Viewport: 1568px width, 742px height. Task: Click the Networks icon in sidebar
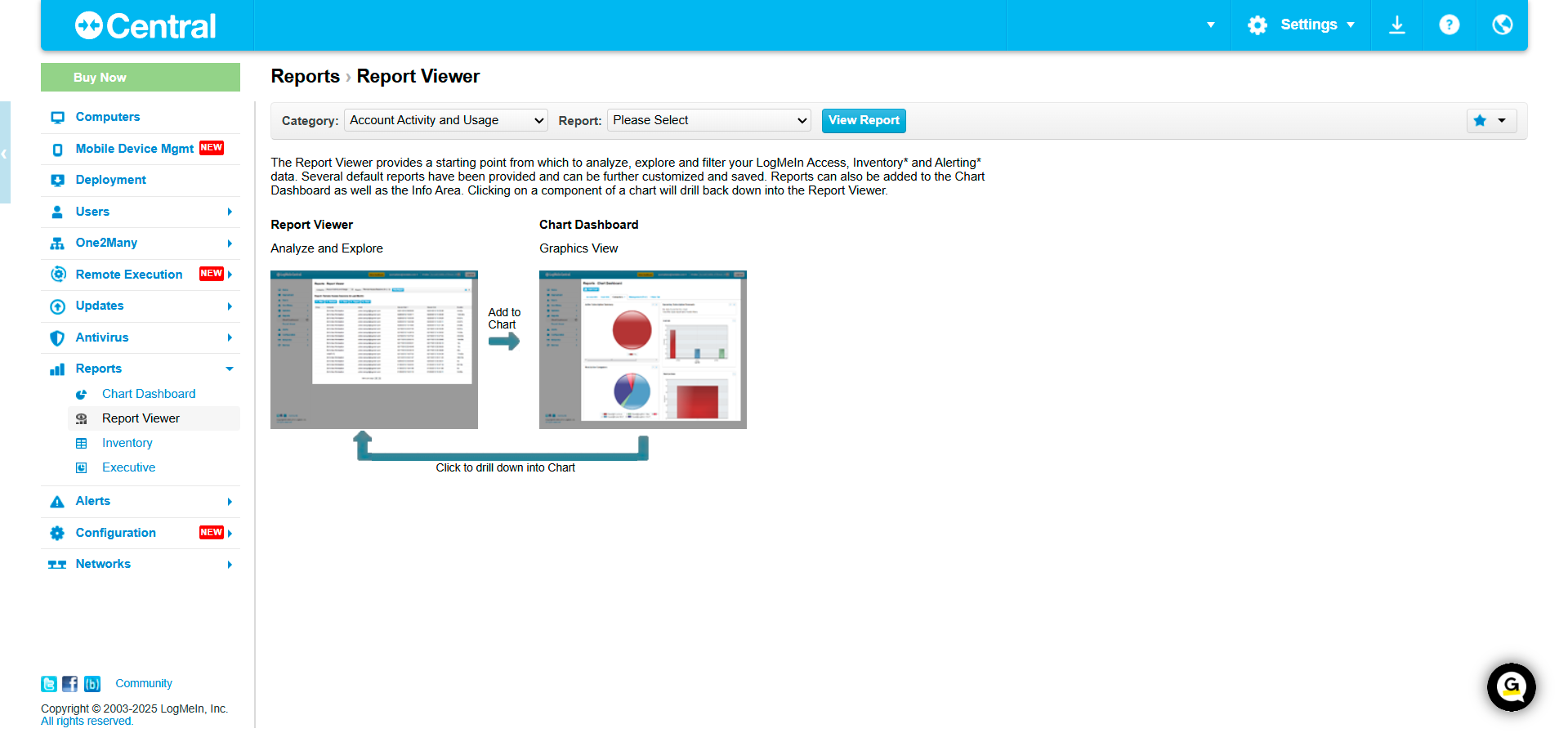pyautogui.click(x=57, y=565)
